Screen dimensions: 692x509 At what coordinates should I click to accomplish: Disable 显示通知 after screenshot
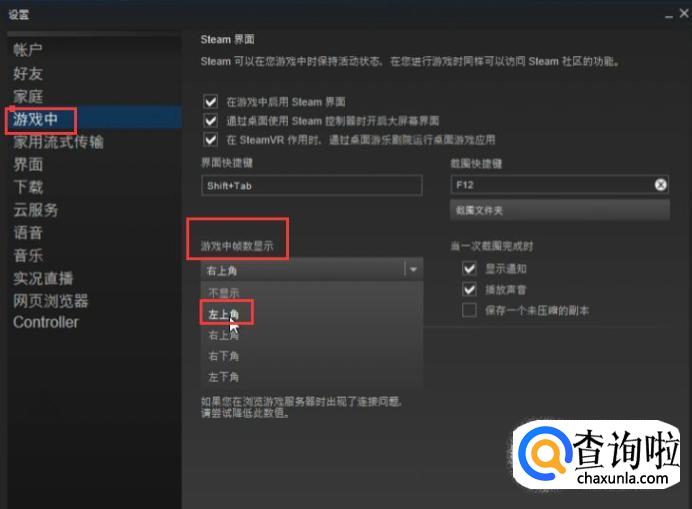coord(469,268)
